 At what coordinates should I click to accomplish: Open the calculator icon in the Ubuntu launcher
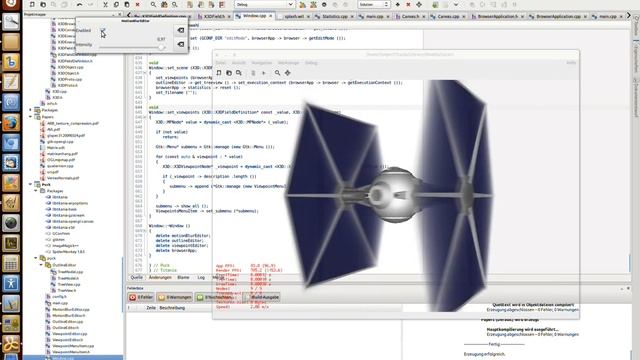tap(11, 263)
